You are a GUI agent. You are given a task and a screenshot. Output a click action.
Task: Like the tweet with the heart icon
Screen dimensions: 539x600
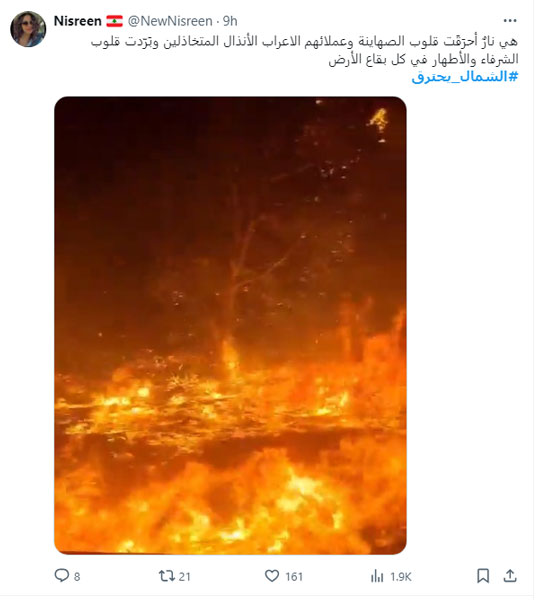coord(272,576)
